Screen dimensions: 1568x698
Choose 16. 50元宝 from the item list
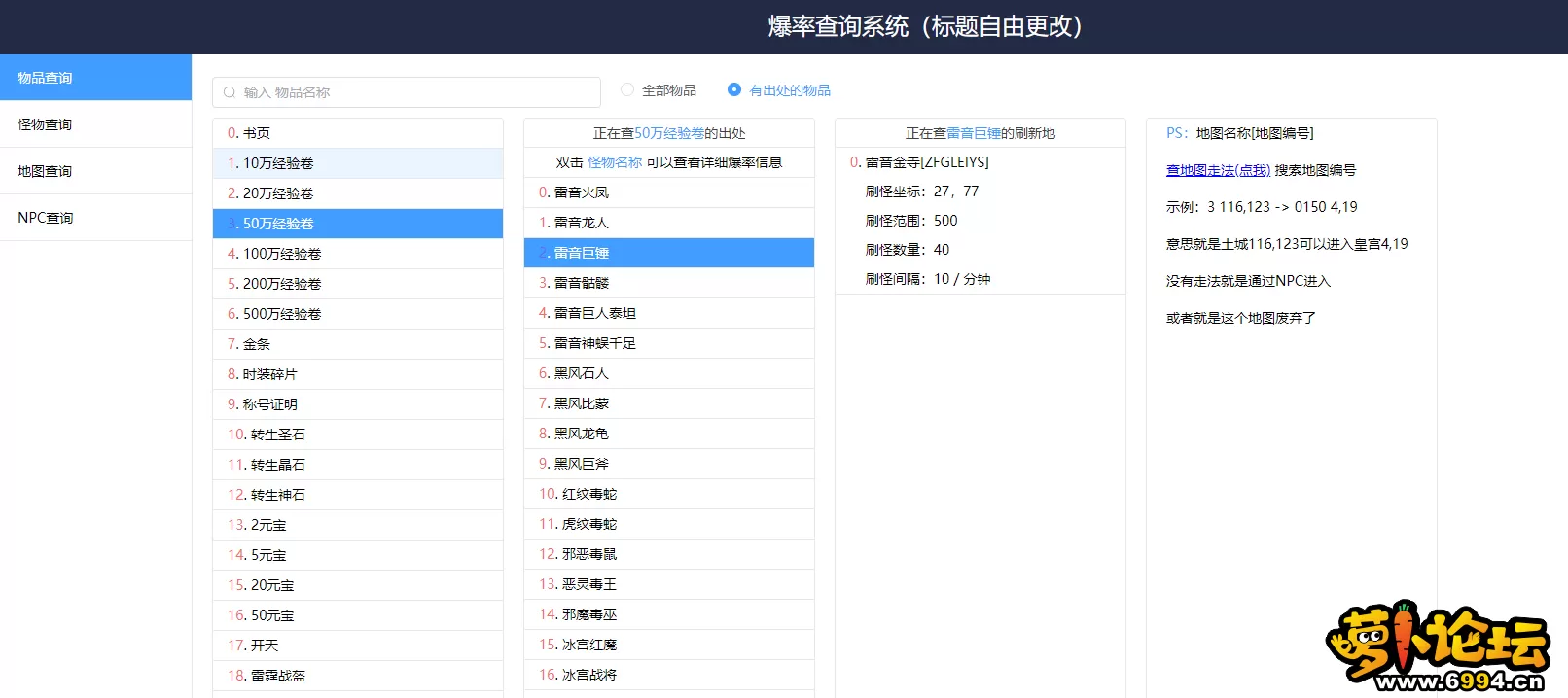pos(358,615)
